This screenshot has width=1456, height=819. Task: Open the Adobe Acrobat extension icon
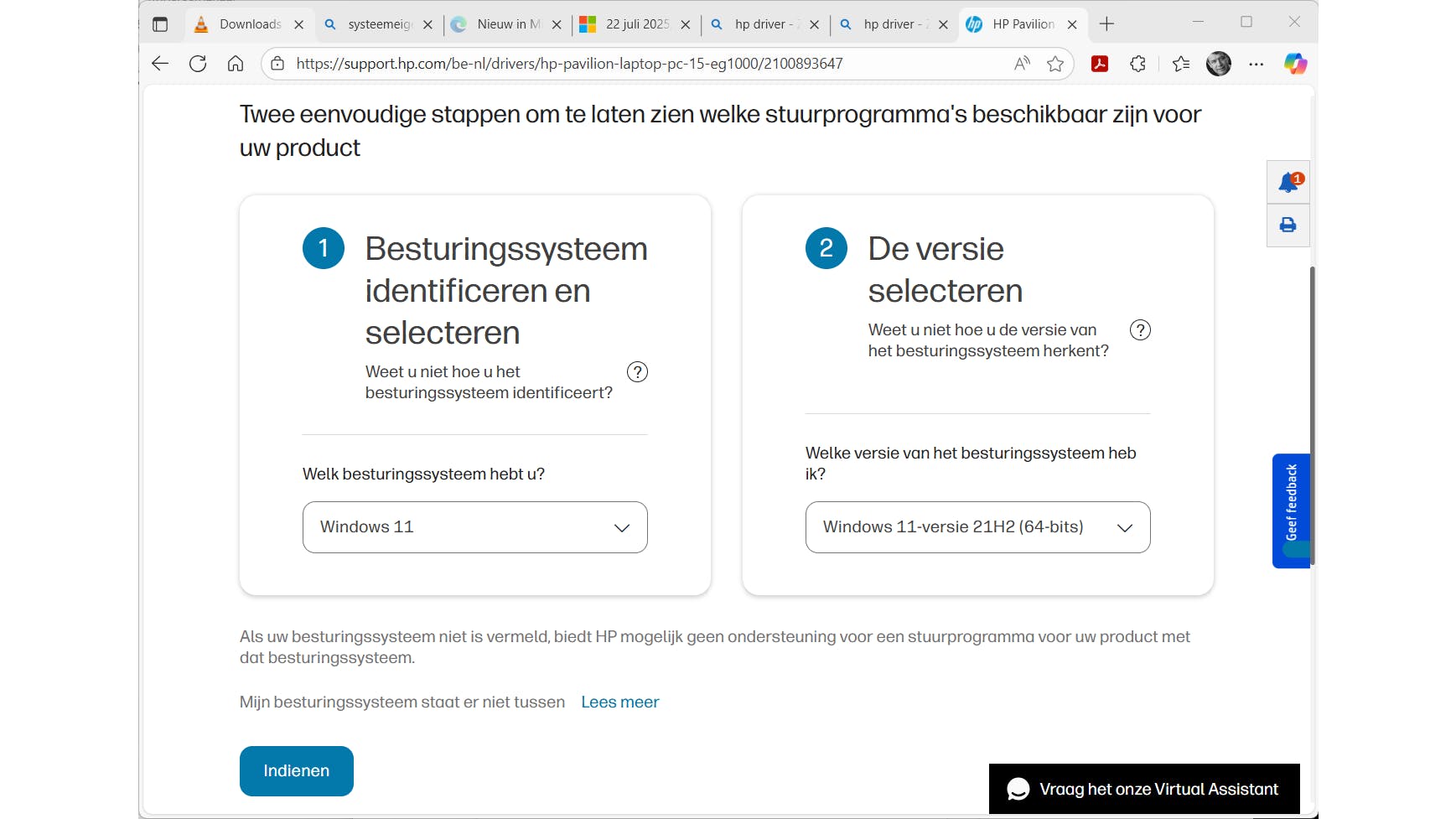(1099, 64)
